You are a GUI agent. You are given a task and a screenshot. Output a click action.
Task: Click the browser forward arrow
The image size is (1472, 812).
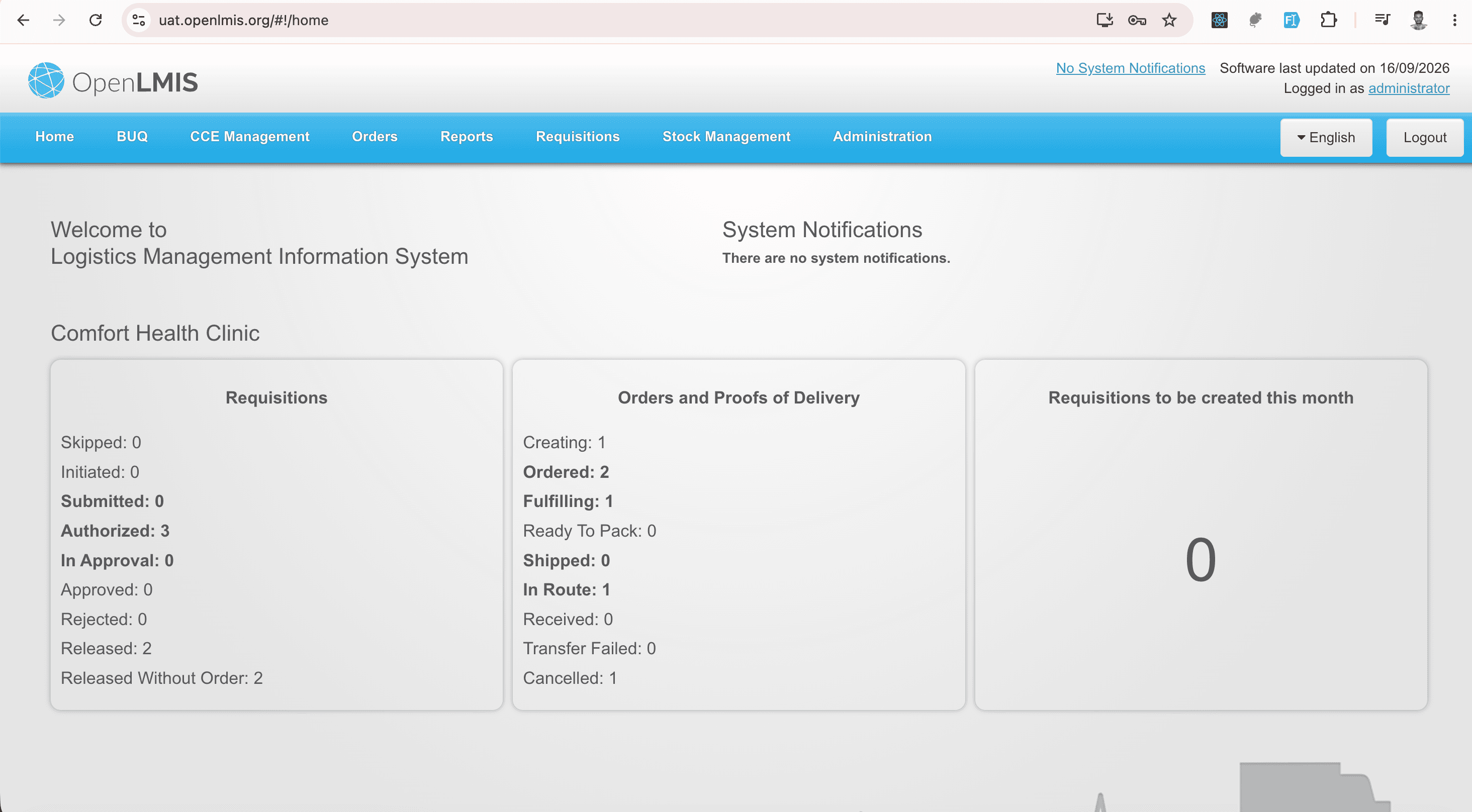point(59,21)
